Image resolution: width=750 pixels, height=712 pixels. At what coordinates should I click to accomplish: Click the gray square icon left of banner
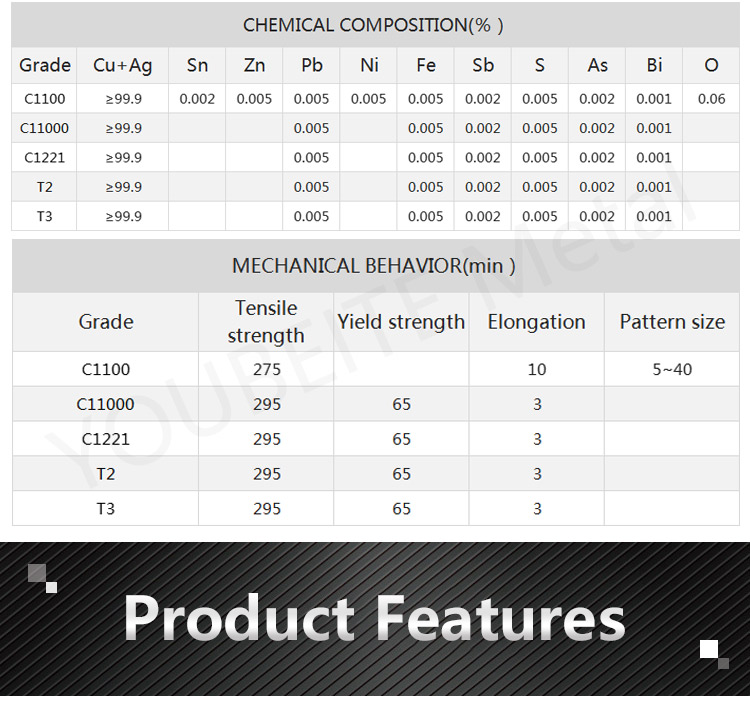(38, 573)
